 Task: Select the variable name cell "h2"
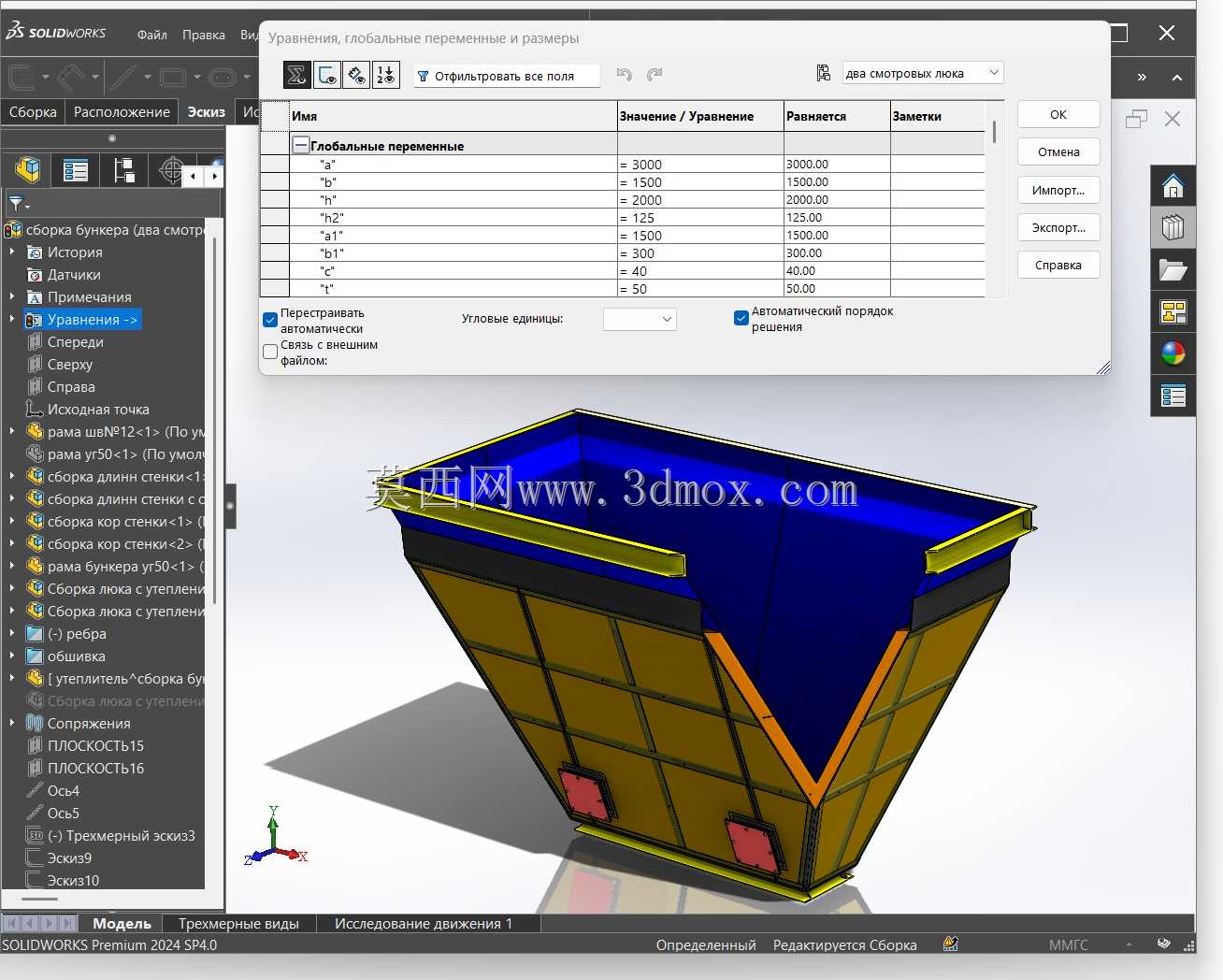coord(453,217)
